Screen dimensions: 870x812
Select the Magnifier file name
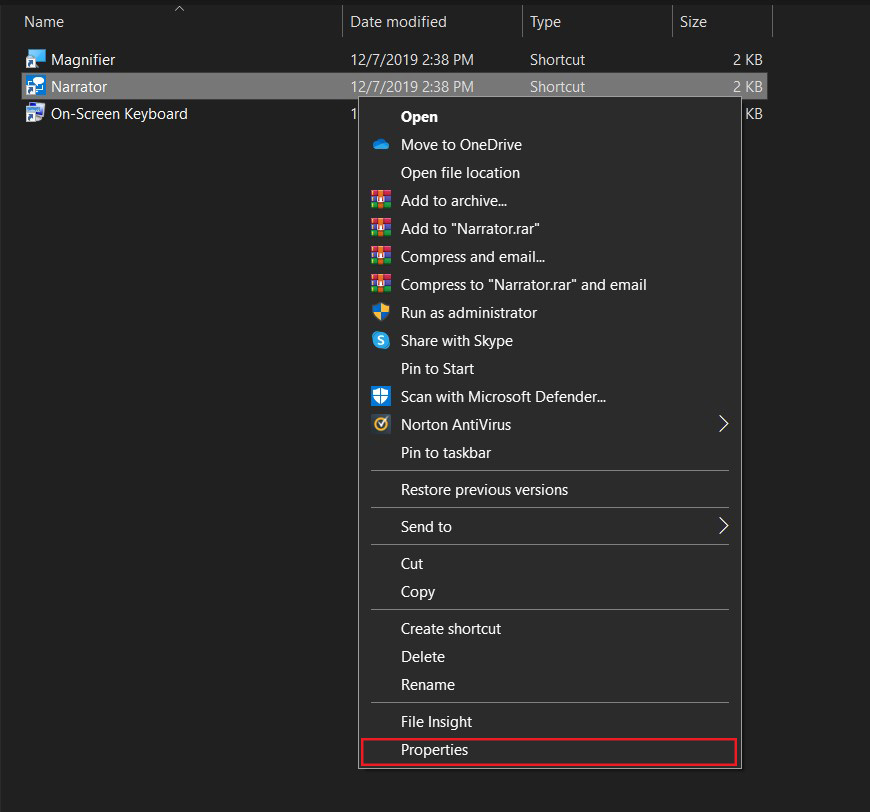83,60
